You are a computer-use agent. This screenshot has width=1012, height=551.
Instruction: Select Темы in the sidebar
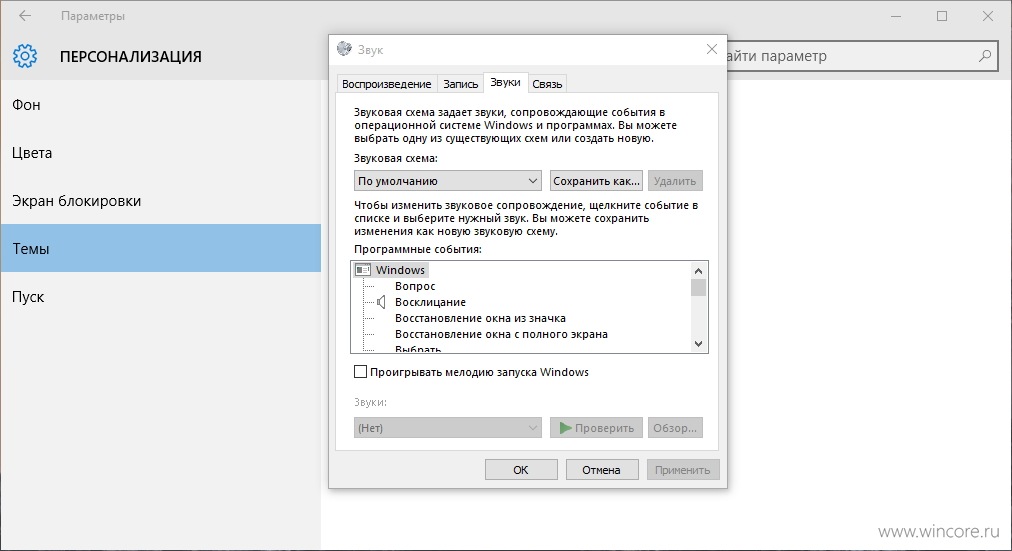(x=161, y=248)
